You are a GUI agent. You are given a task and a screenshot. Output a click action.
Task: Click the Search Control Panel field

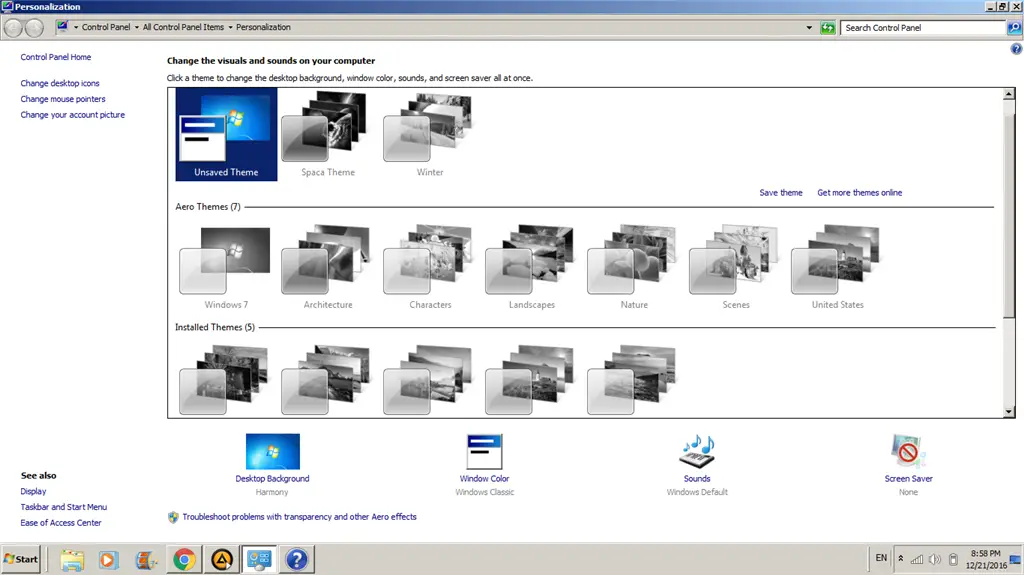[923, 27]
